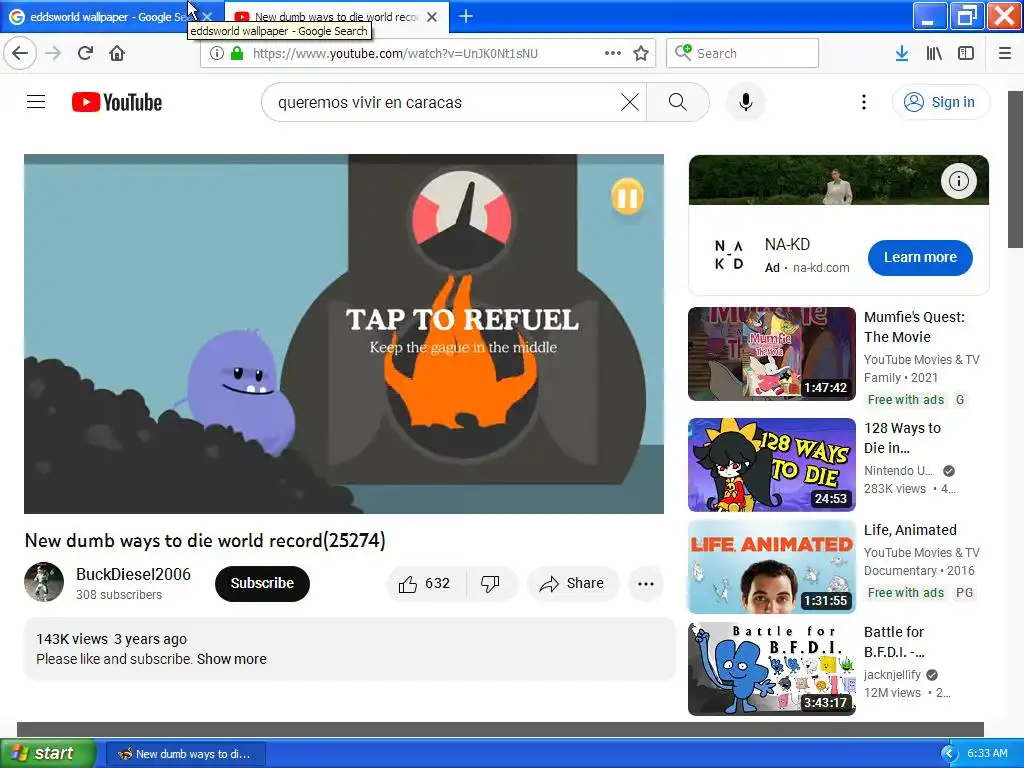This screenshot has height=768, width=1024.
Task: Close the eddsworld wallpaper tab
Action: click(x=207, y=16)
